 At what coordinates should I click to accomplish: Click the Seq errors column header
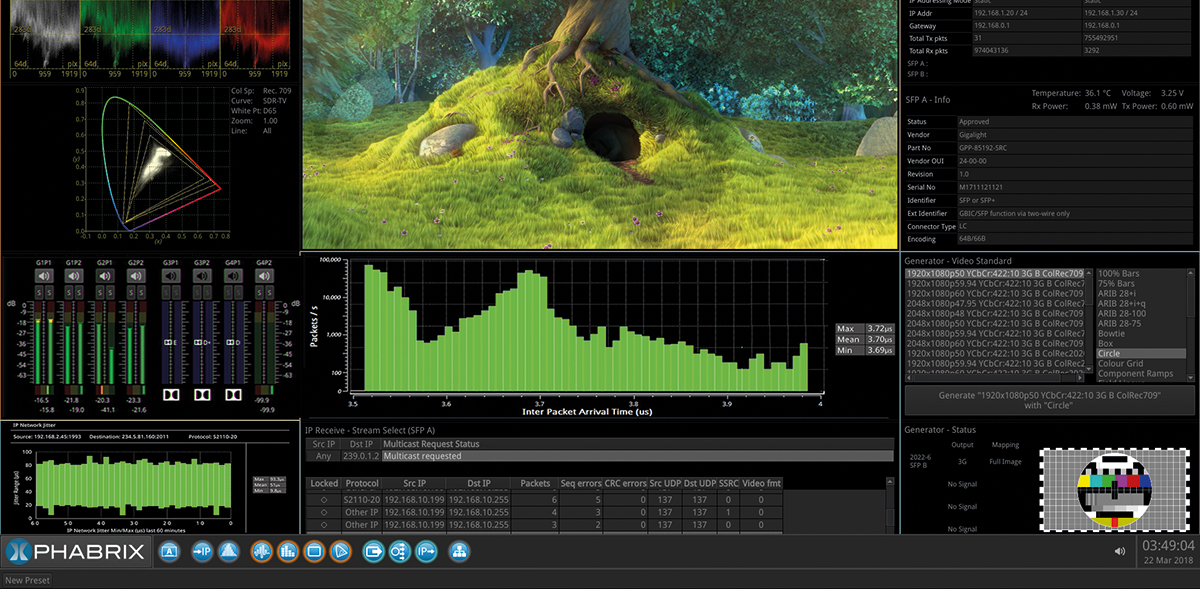pyautogui.click(x=581, y=483)
